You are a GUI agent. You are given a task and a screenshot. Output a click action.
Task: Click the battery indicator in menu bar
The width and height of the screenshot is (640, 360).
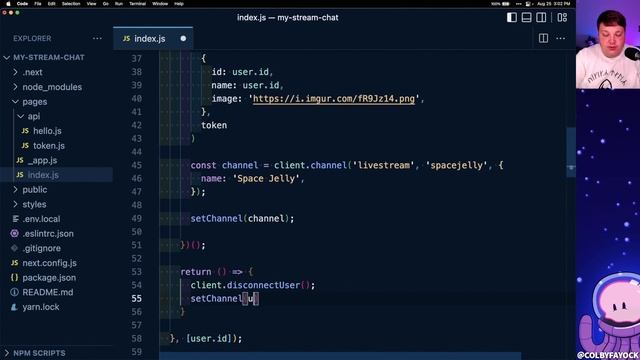(x=501, y=4)
